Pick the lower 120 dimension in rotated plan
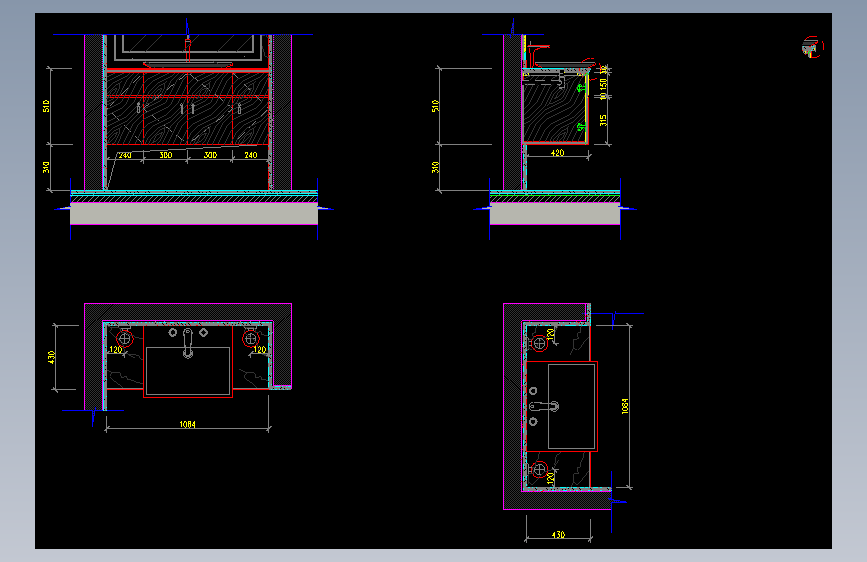 pyautogui.click(x=550, y=476)
